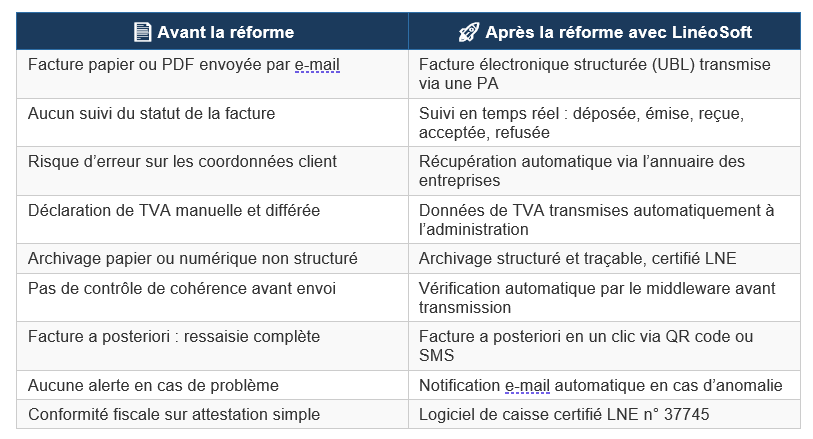Click 'Pas de contrôle de cohérence avant envoi'
This screenshot has width=813, height=439.
(181, 288)
